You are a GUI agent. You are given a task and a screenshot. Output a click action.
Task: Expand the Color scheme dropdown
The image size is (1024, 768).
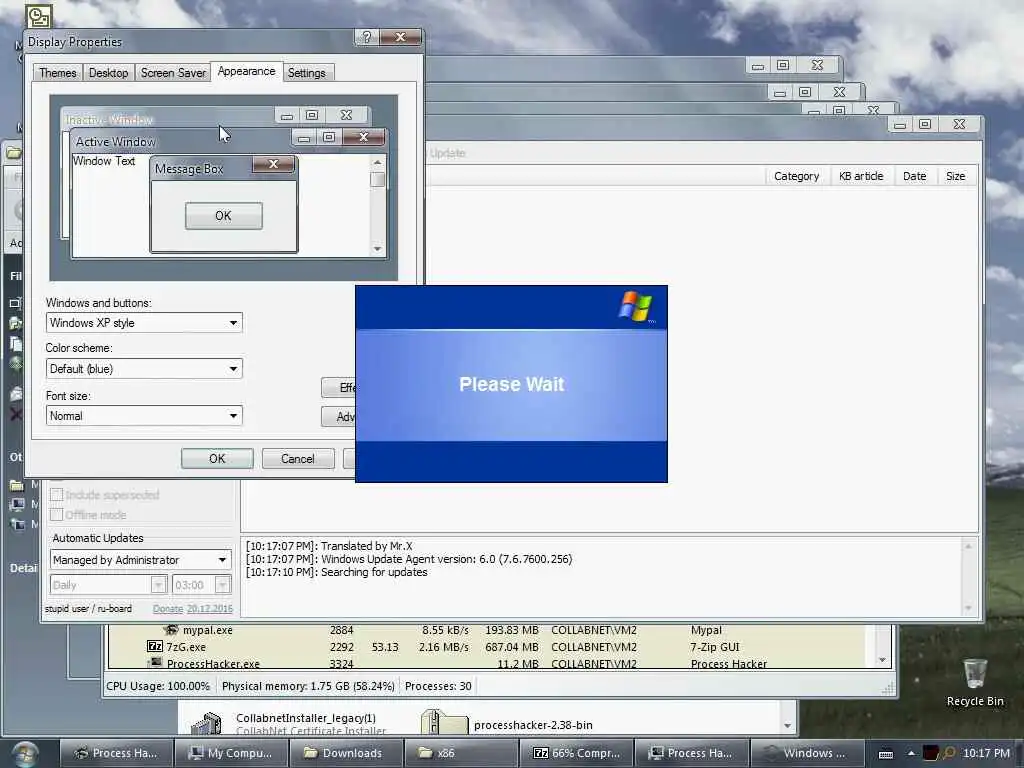(x=144, y=368)
